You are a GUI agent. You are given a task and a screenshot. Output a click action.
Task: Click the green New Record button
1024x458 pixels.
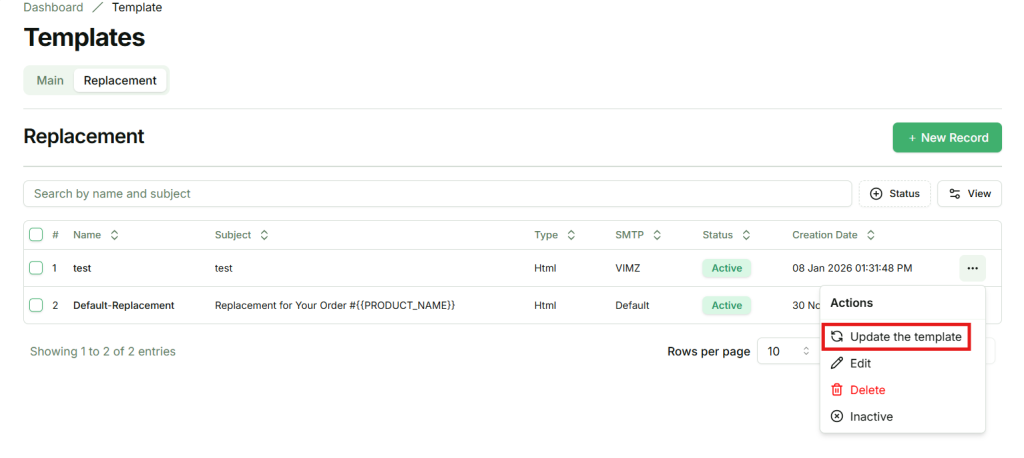[x=947, y=138]
